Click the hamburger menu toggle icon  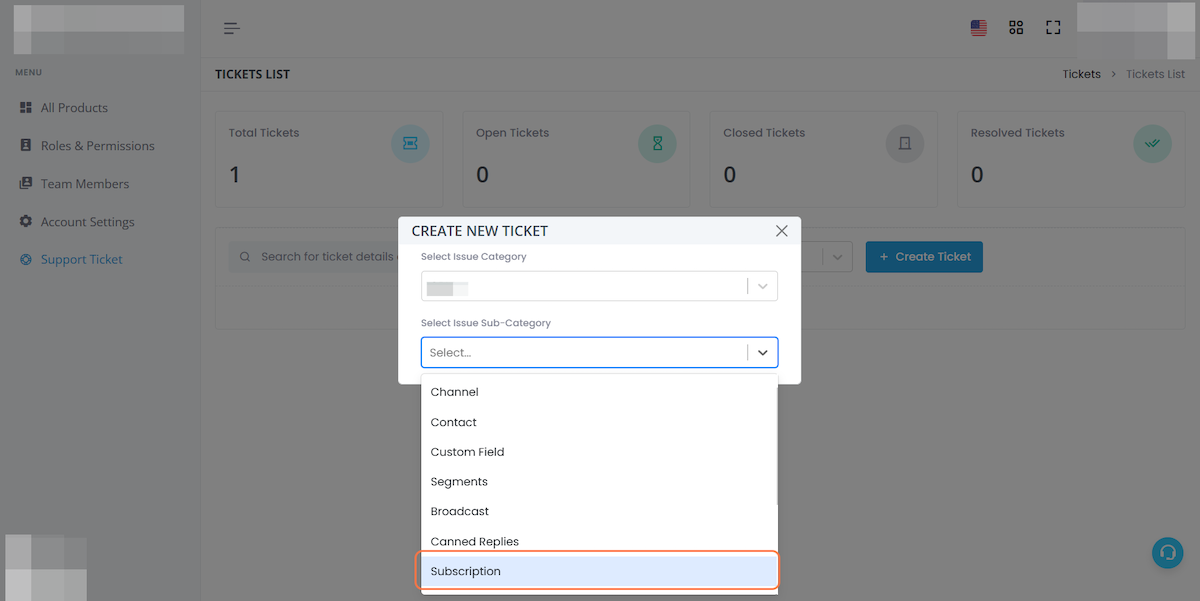(232, 28)
